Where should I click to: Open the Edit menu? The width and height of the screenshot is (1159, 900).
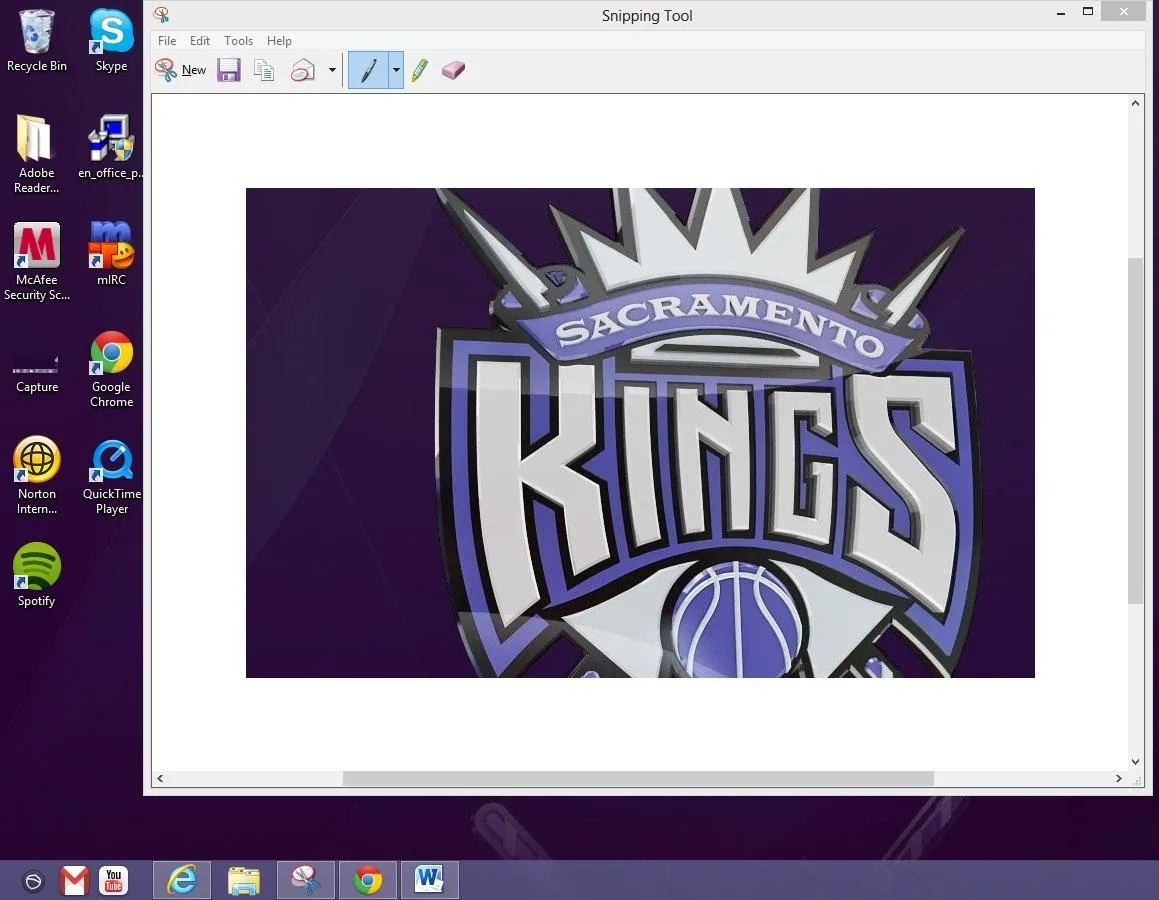point(200,41)
